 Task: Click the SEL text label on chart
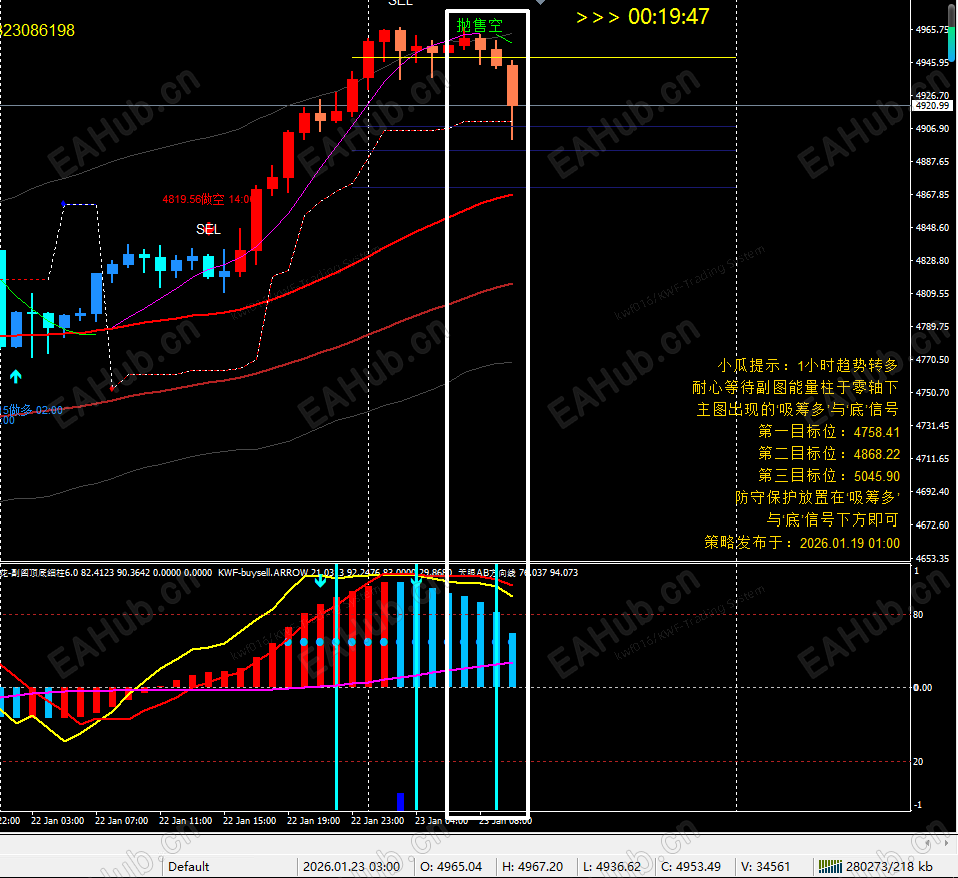208,229
